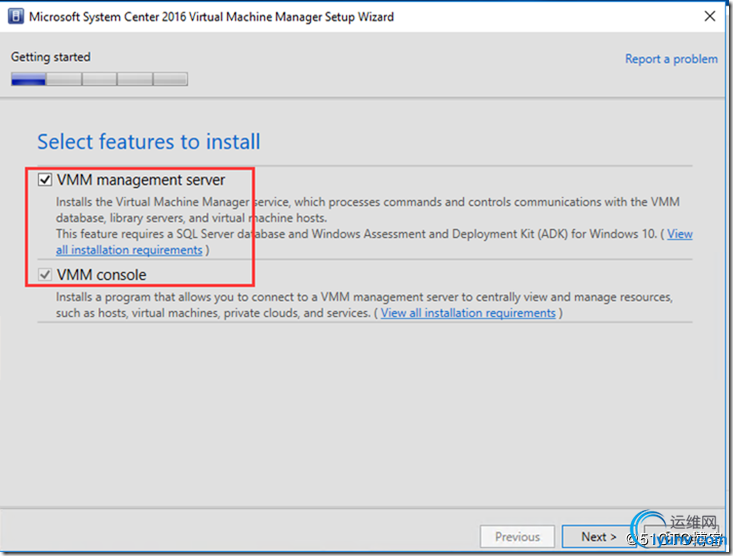Click the fourth progress step segment
Viewport: 733px width, 556px height.
pos(135,80)
